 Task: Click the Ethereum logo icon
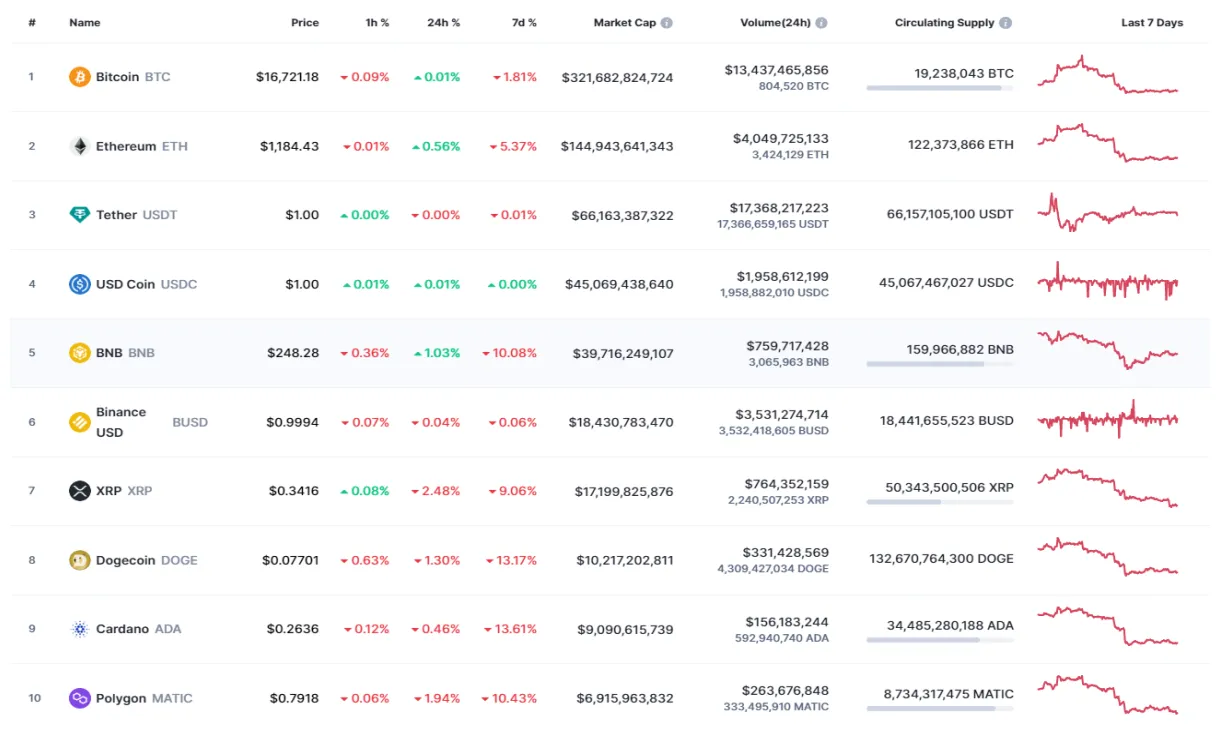point(79,146)
